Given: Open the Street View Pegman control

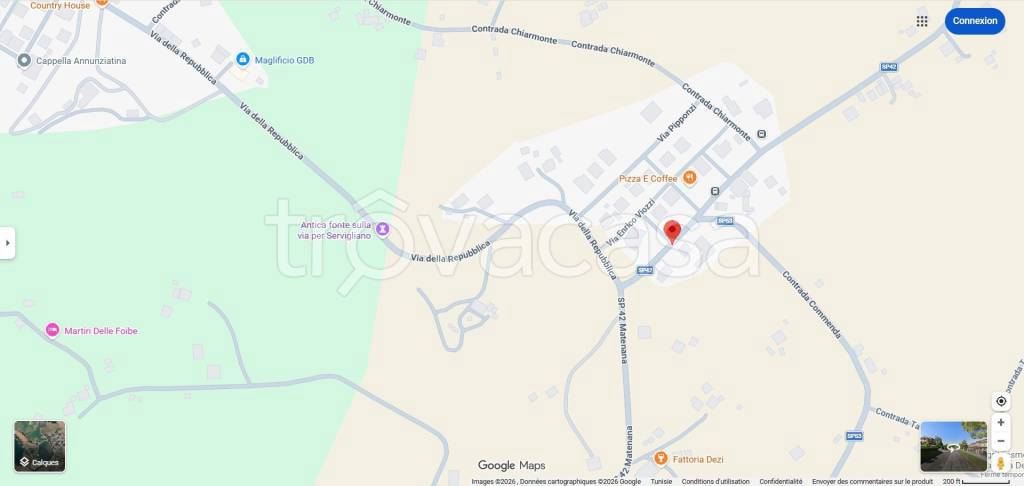Looking at the screenshot, I should click(x=1000, y=462).
